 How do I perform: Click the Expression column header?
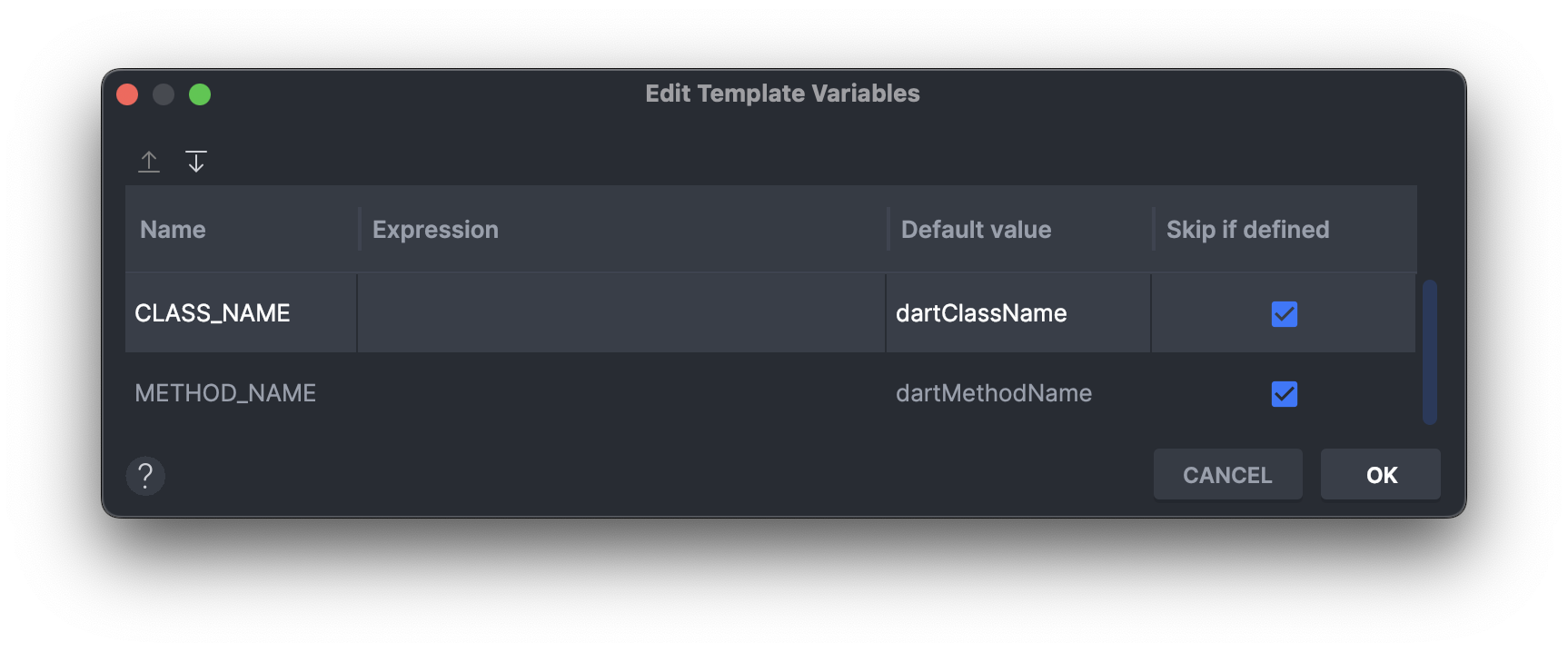click(623, 229)
